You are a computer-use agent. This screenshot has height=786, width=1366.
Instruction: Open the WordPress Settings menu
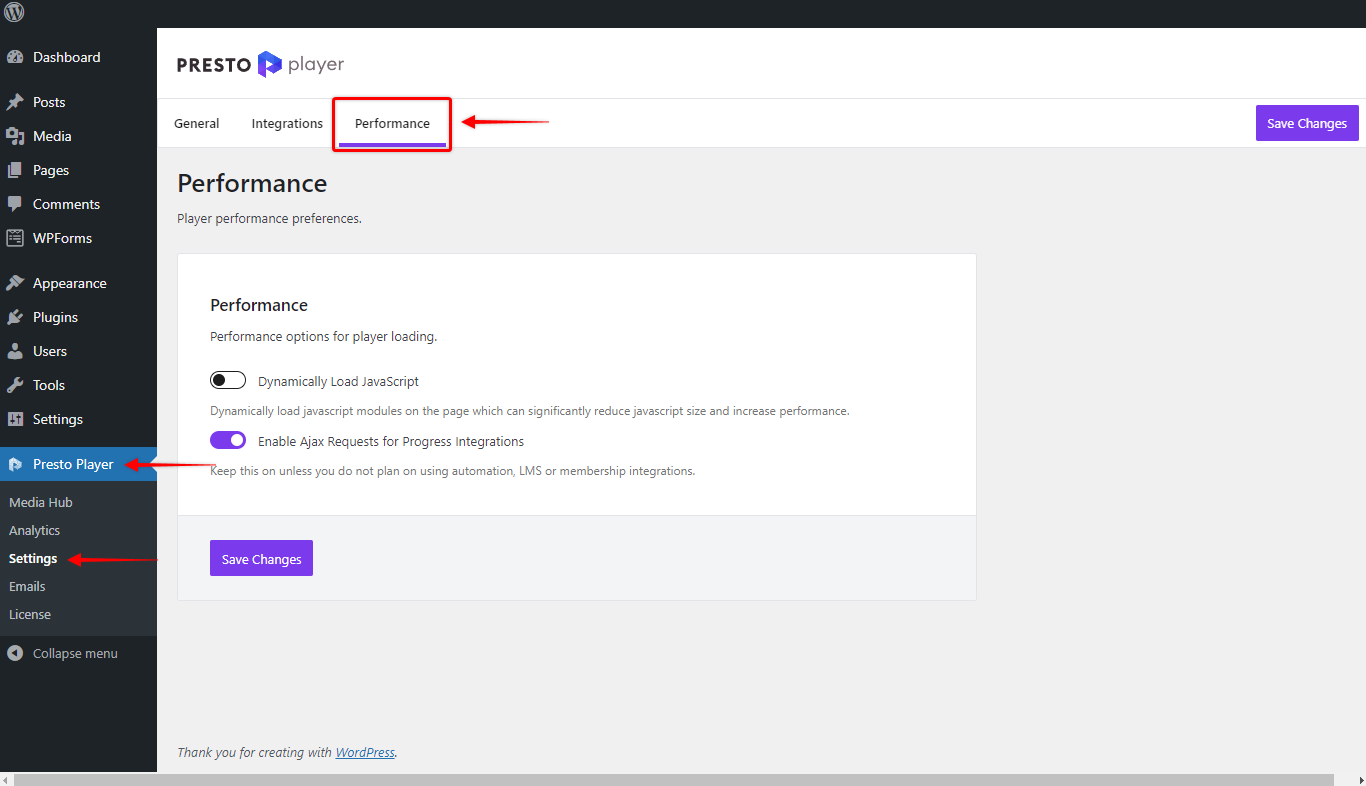coord(78,419)
